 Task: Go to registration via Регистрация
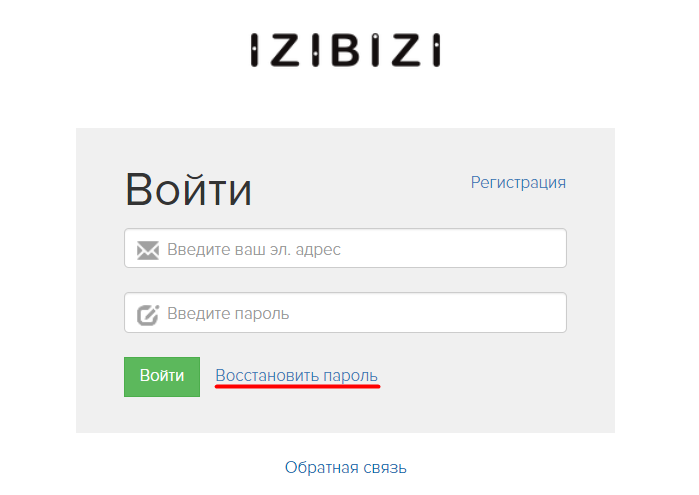(x=518, y=182)
